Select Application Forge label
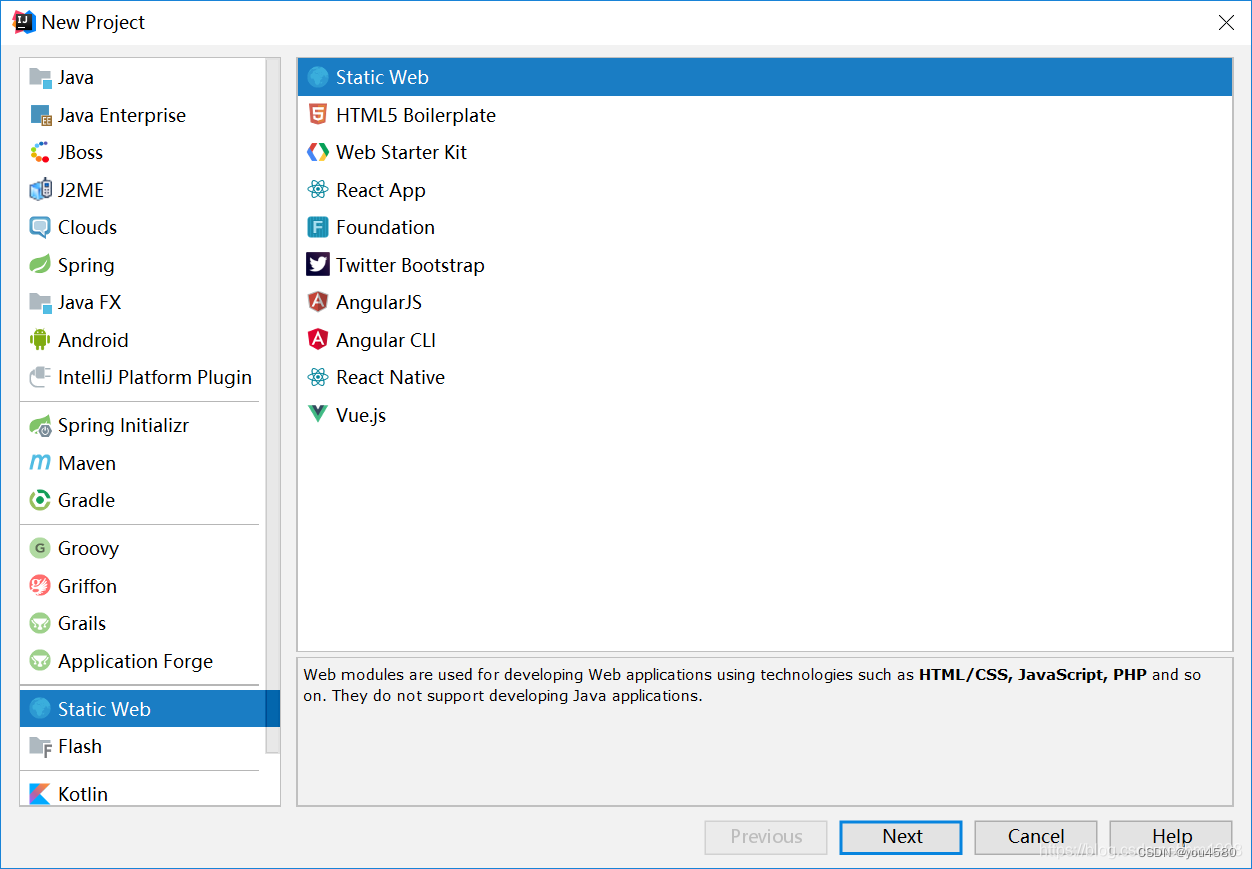This screenshot has height=869, width=1252. (135, 661)
